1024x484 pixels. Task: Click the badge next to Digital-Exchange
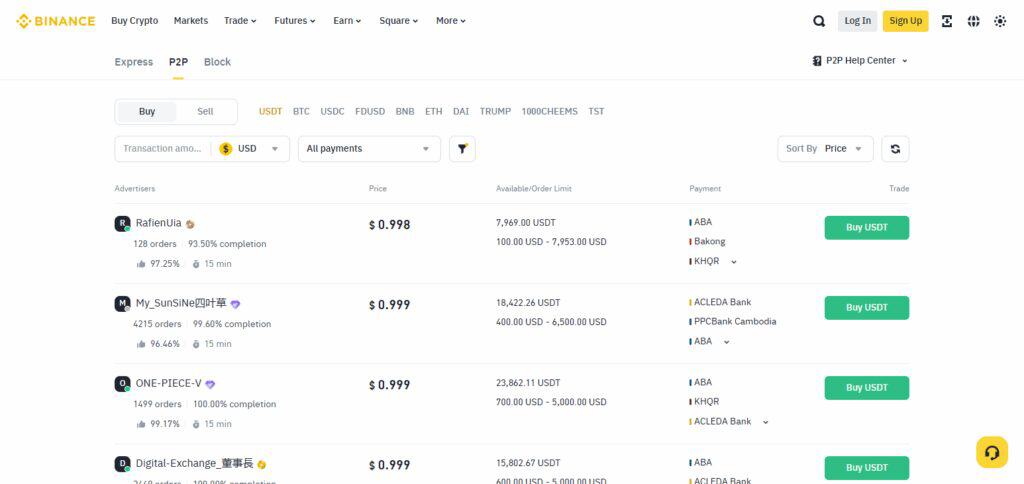coord(261,465)
